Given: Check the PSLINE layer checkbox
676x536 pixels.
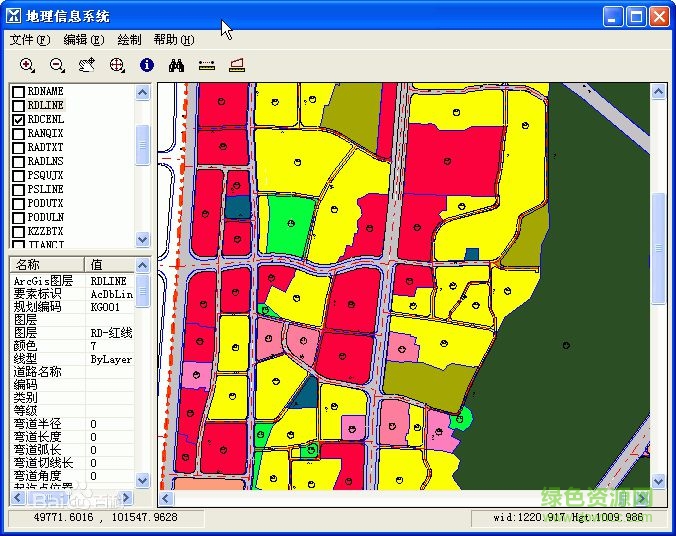Looking at the screenshot, I should (x=18, y=189).
